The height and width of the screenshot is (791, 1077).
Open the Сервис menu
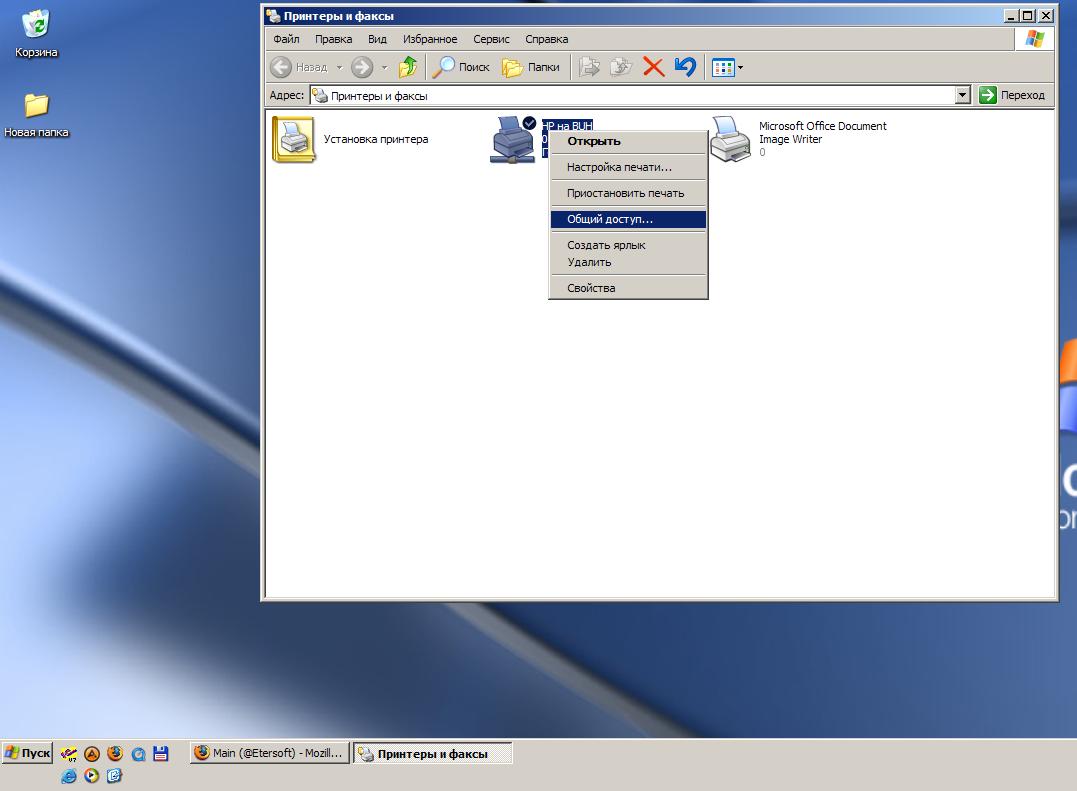(x=491, y=39)
